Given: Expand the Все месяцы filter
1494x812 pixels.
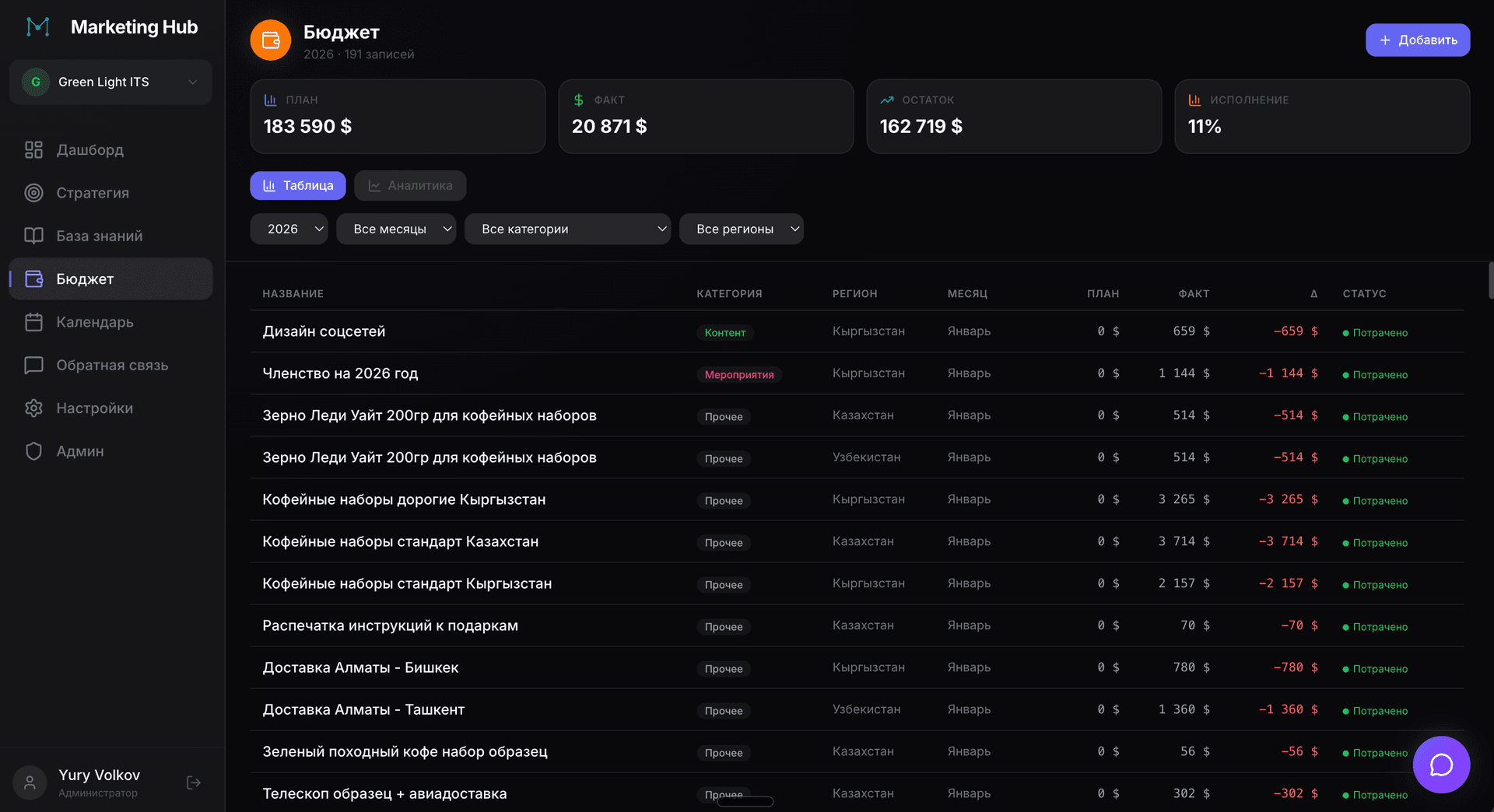Looking at the screenshot, I should [x=396, y=229].
